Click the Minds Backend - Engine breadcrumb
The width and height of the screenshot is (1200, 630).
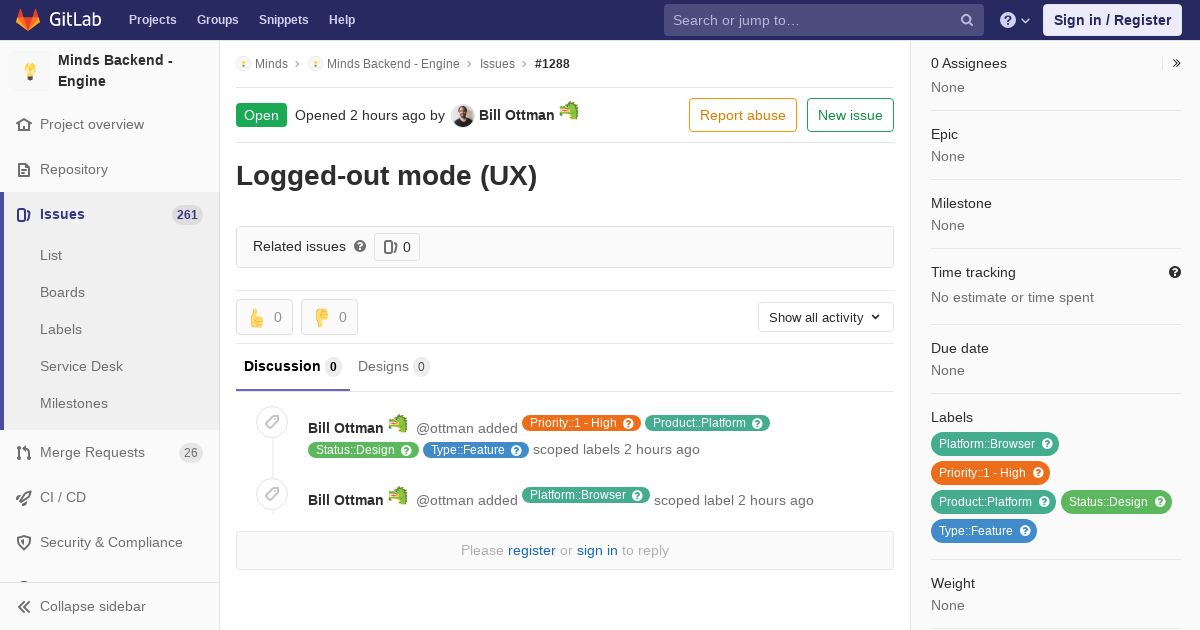click(x=393, y=64)
